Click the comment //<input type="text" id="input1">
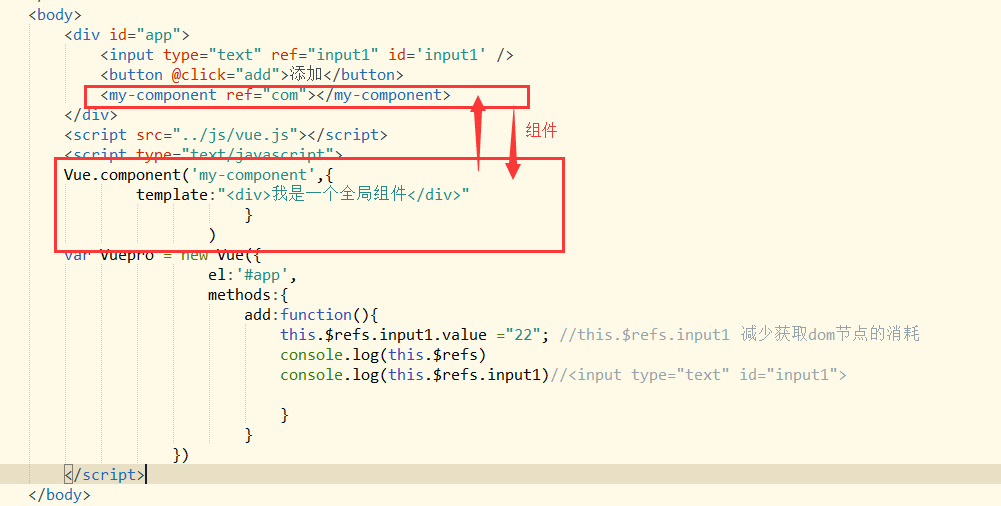Screen dimensions: 1001x506 tap(698, 375)
